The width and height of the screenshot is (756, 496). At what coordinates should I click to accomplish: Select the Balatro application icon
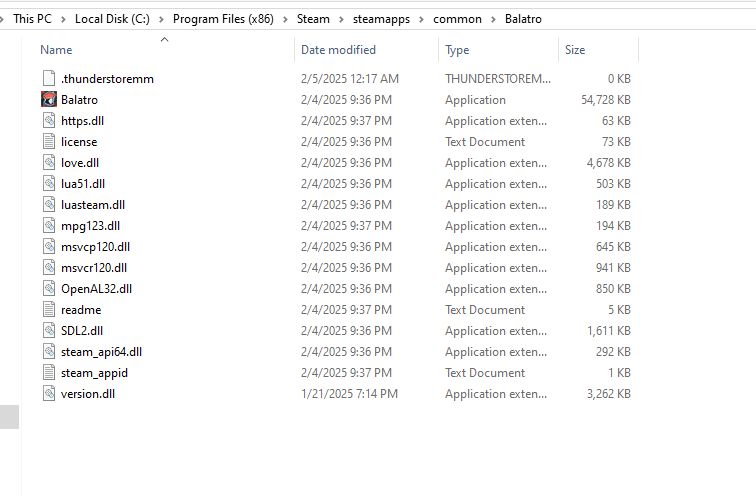pyautogui.click(x=49, y=99)
